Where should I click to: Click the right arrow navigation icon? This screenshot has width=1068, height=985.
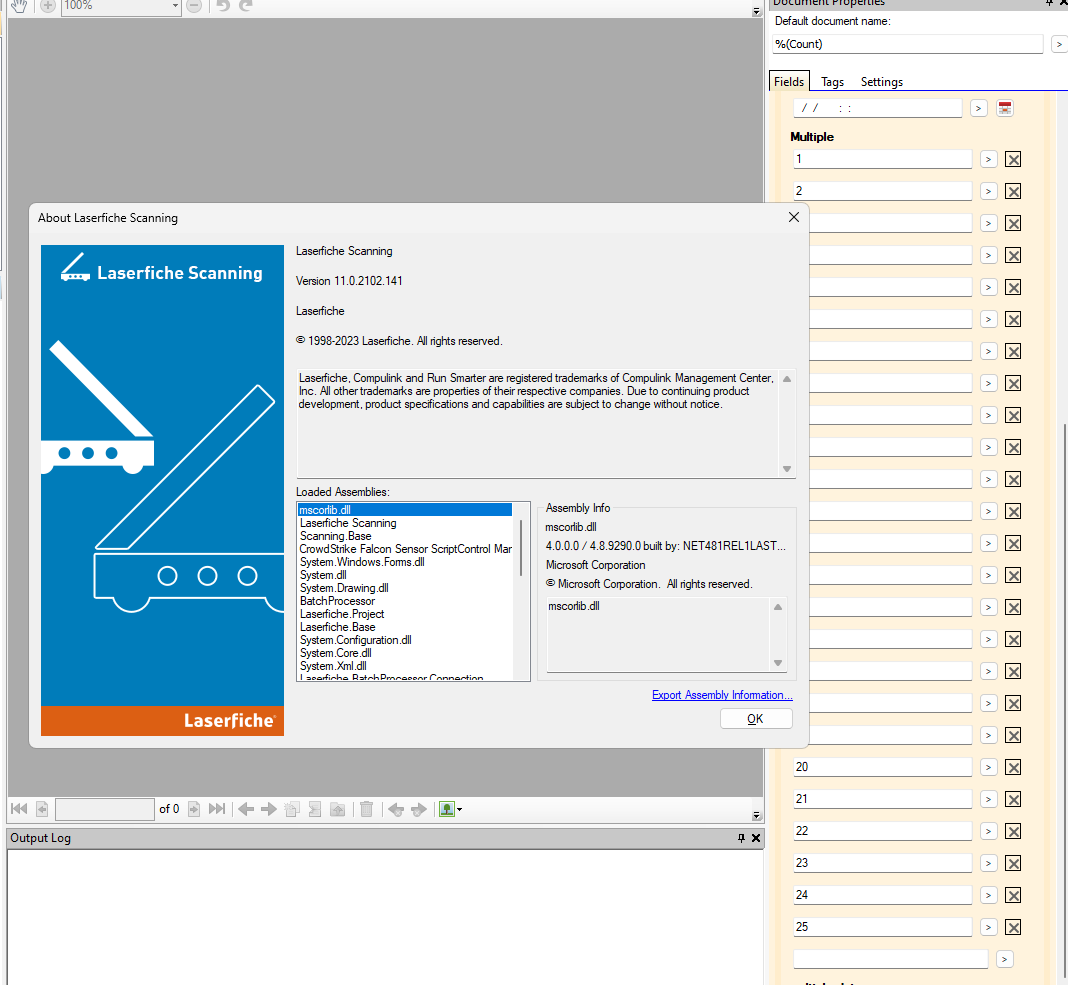coord(269,809)
